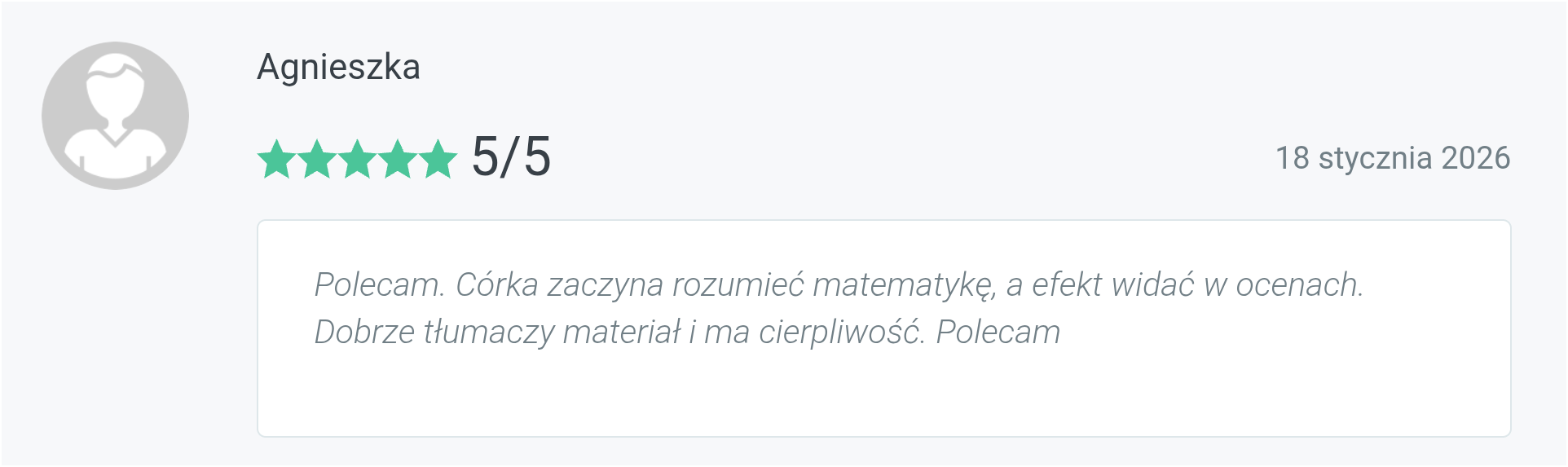Click the 5/5 rating score
Viewport: 1568px width, 467px height.
pyautogui.click(x=511, y=156)
